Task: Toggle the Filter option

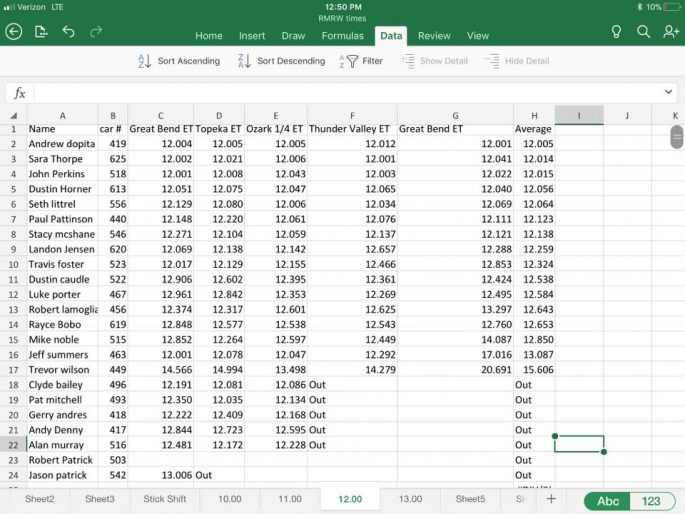Action: point(362,61)
